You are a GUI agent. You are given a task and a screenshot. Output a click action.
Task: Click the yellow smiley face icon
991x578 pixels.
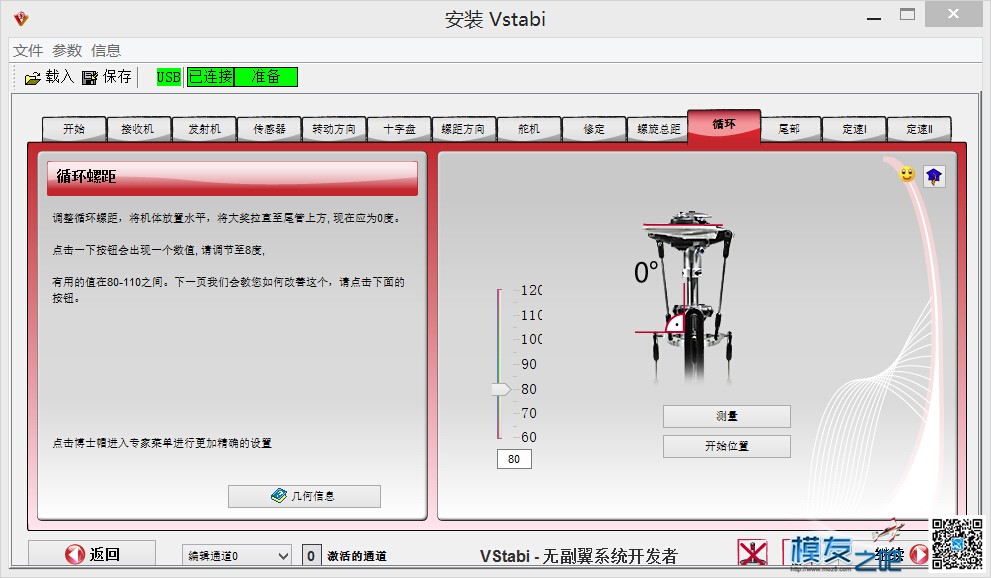(907, 174)
